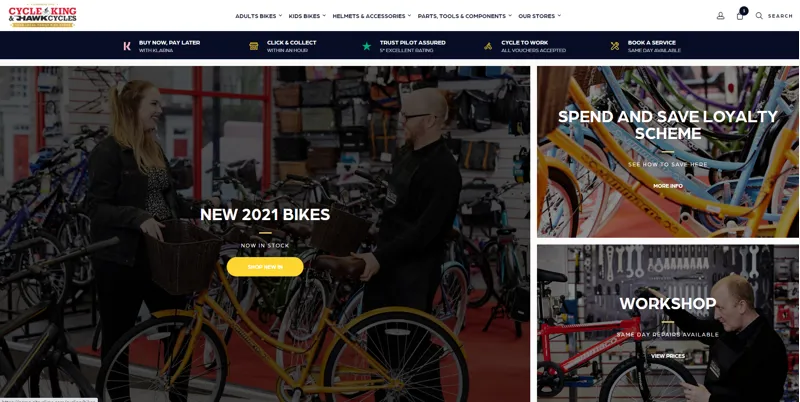Screen dimensions: 800x402
Task: Click the Cycle to Work bike icon
Action: (488, 46)
